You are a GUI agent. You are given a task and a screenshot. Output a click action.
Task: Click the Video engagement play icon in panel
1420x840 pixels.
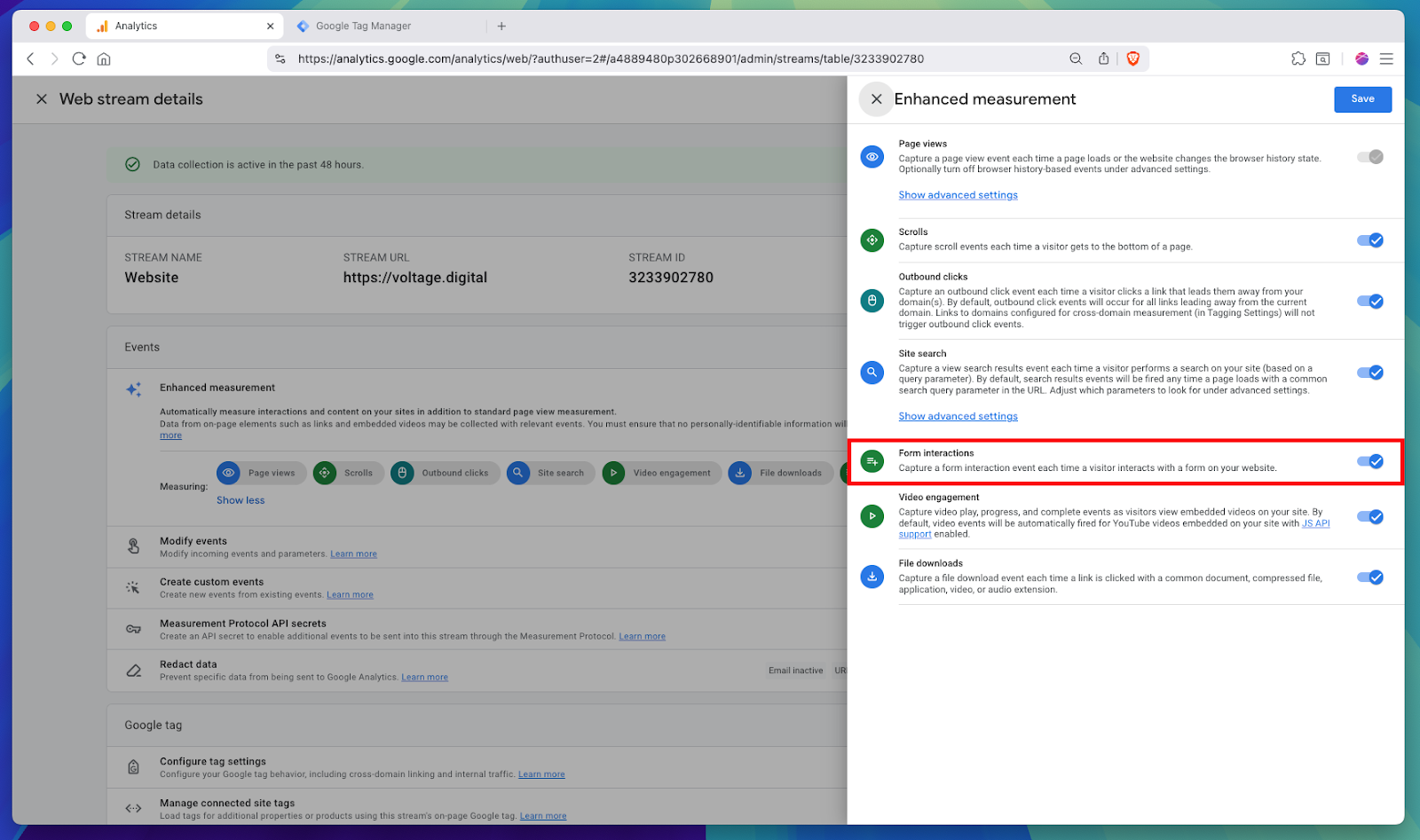coord(872,516)
